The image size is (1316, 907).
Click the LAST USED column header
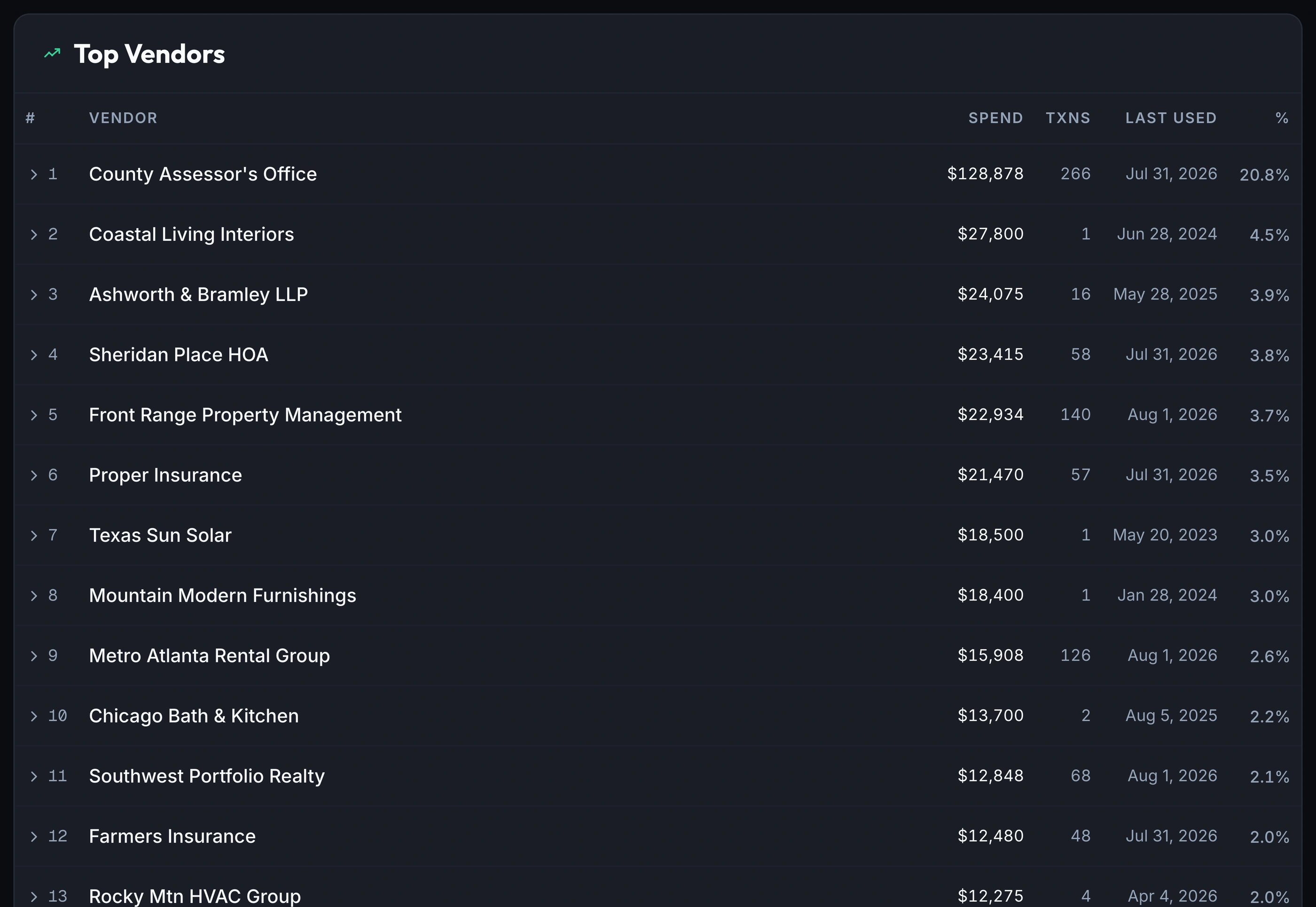click(x=1171, y=118)
